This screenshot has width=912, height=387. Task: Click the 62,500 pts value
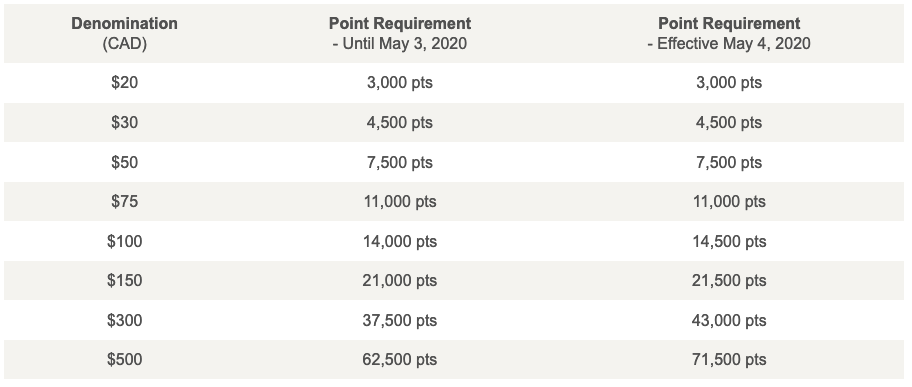(x=400, y=360)
